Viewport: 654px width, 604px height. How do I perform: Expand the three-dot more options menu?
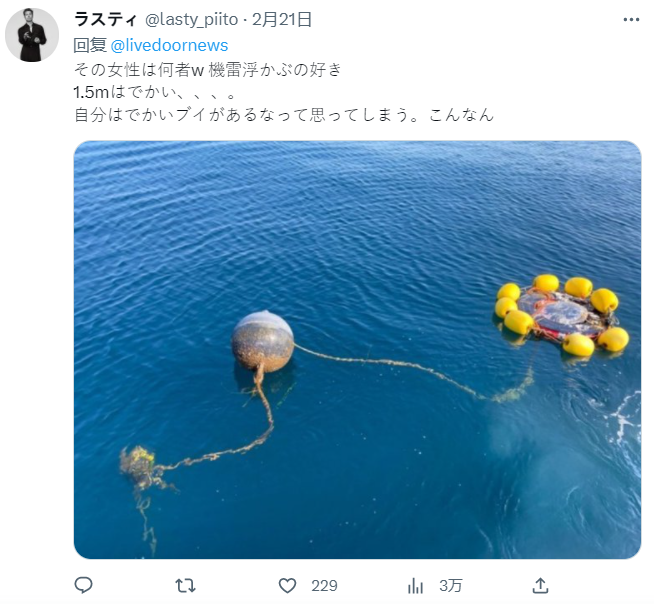pos(631,20)
